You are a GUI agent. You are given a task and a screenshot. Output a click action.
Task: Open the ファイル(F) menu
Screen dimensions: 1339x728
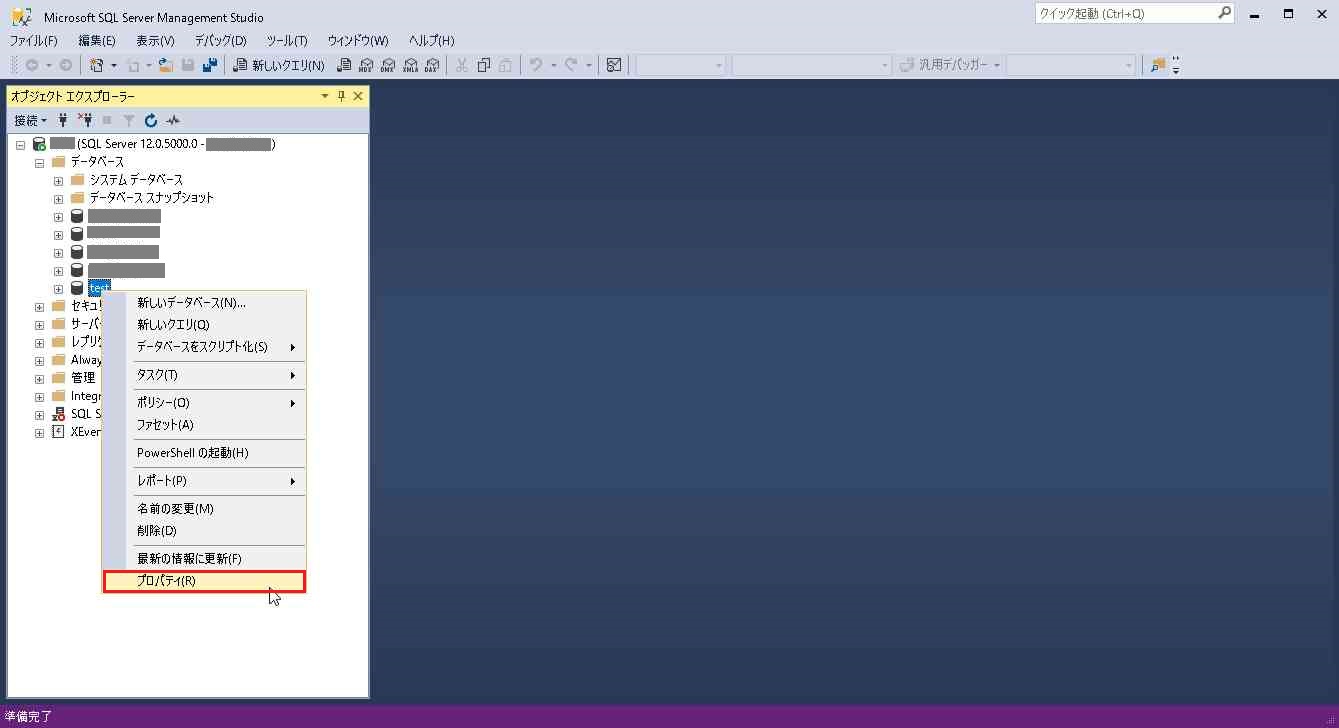click(33, 40)
